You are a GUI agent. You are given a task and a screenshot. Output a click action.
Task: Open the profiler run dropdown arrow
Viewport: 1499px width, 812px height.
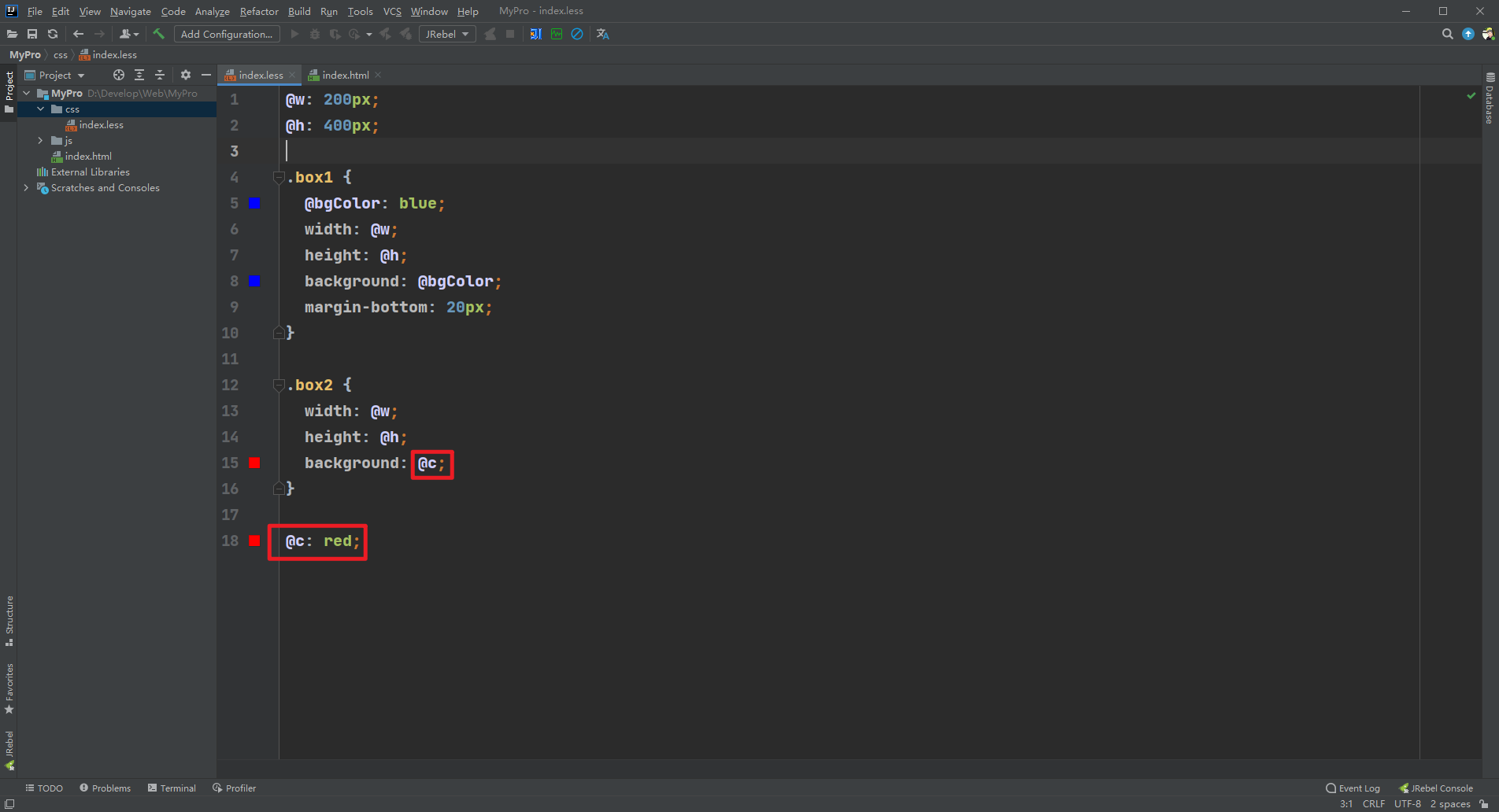pos(369,35)
